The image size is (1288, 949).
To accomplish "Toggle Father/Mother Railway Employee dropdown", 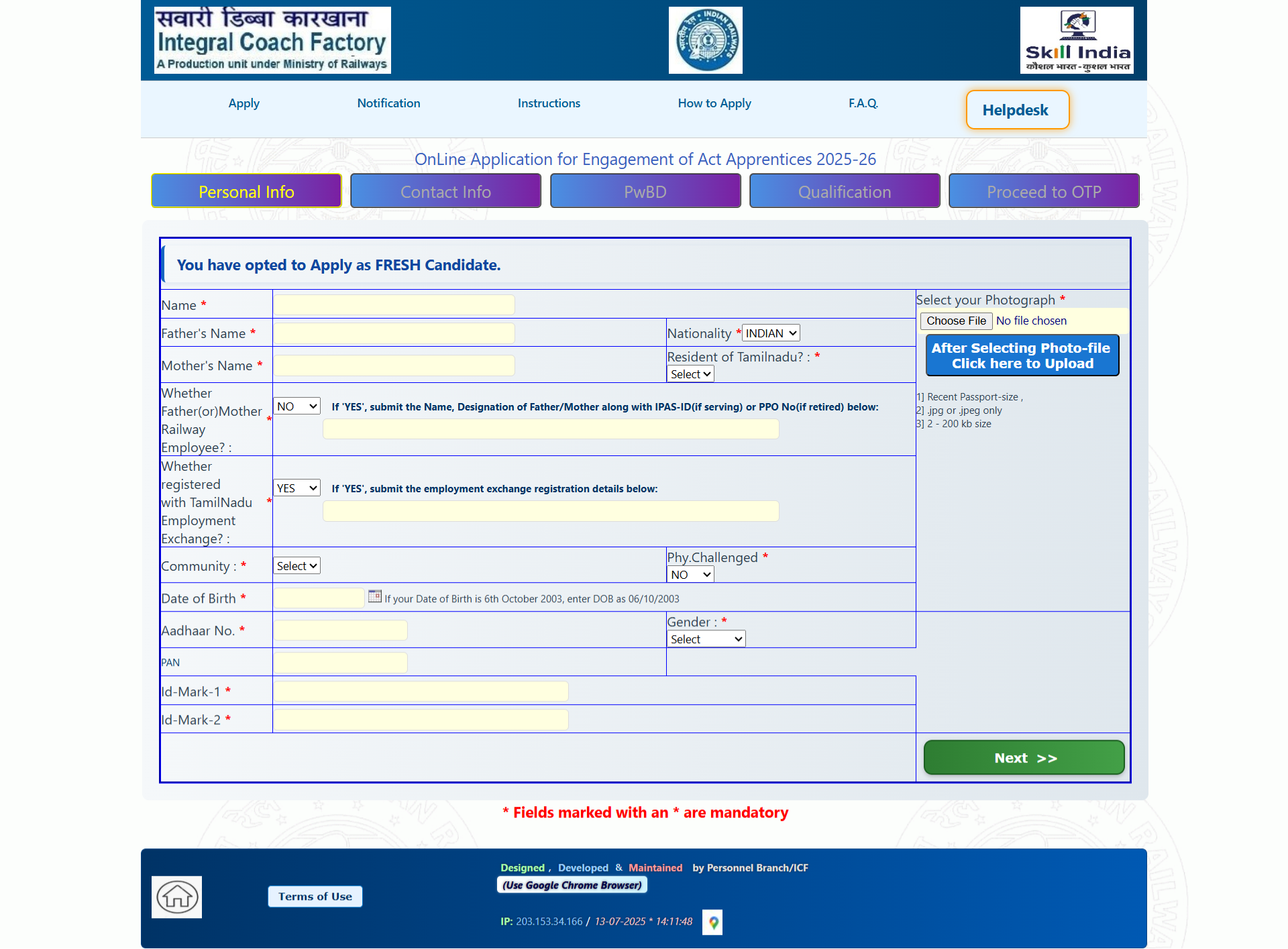I will (x=297, y=406).
